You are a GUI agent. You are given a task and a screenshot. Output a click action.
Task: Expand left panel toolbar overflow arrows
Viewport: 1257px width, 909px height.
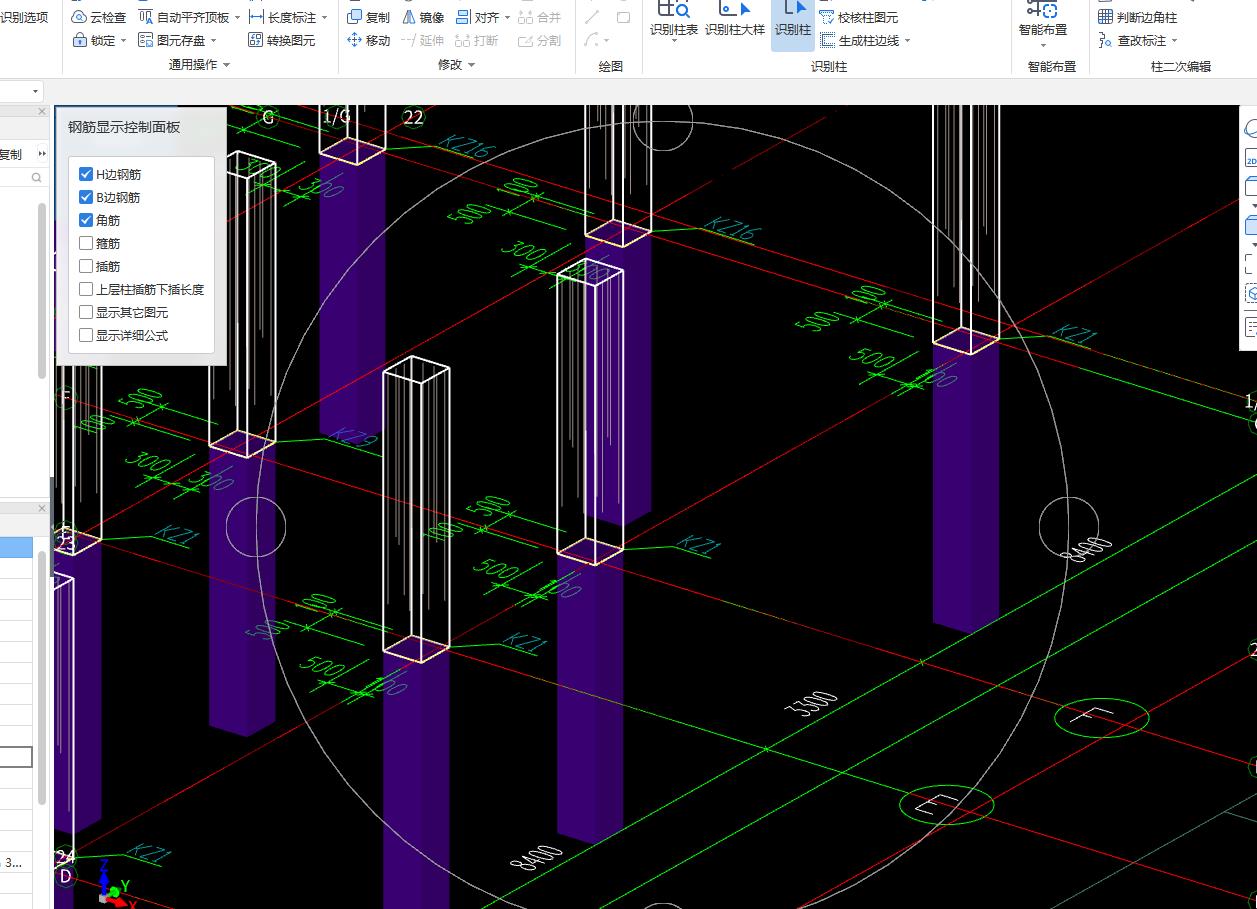point(42,154)
